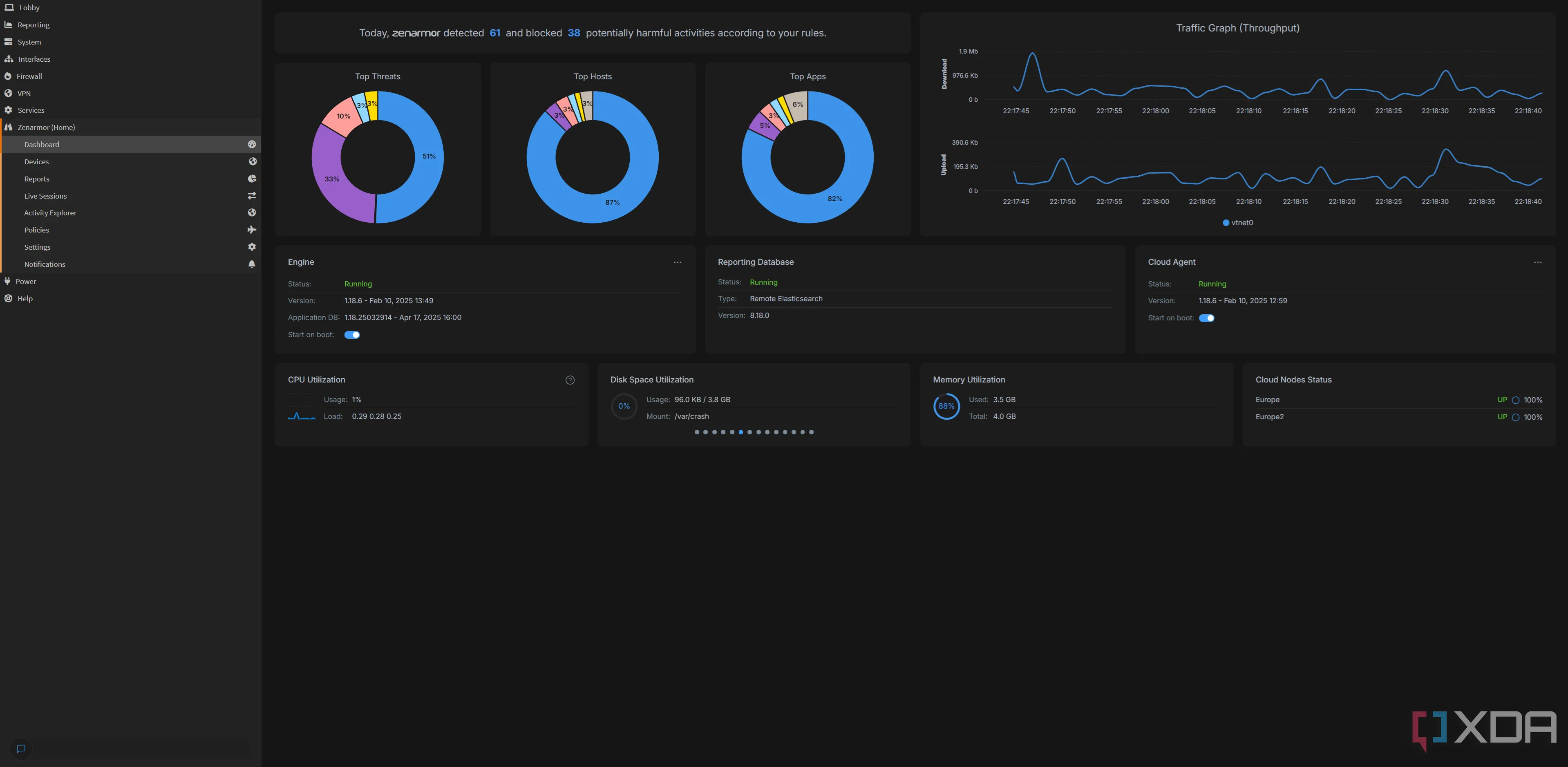1568x767 pixels.
Task: Click the Dashboard gauge icon
Action: tap(252, 144)
